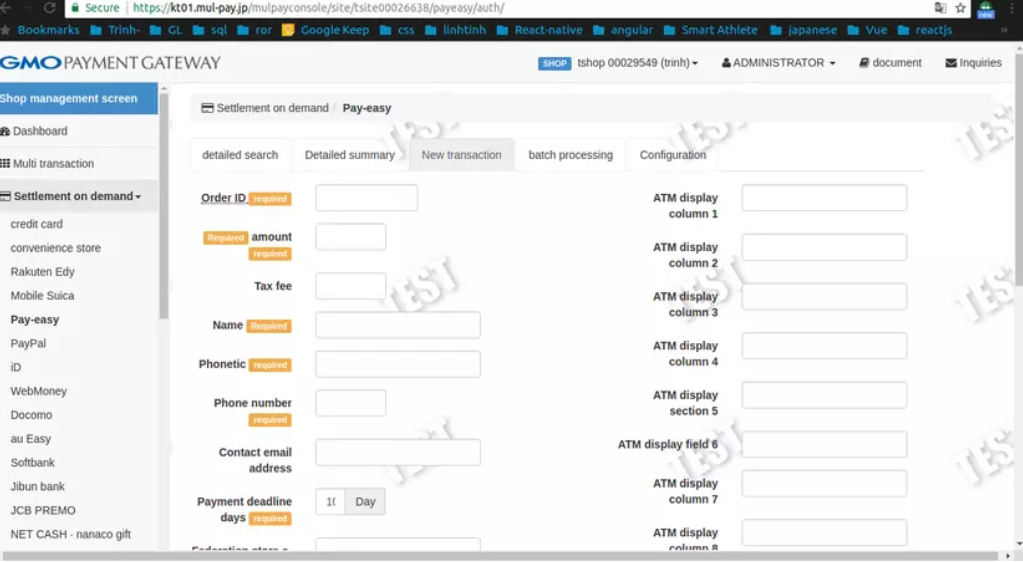Click the horizontal scrollbar at page bottom
Image resolution: width=1023 pixels, height=563 pixels.
click(500, 555)
